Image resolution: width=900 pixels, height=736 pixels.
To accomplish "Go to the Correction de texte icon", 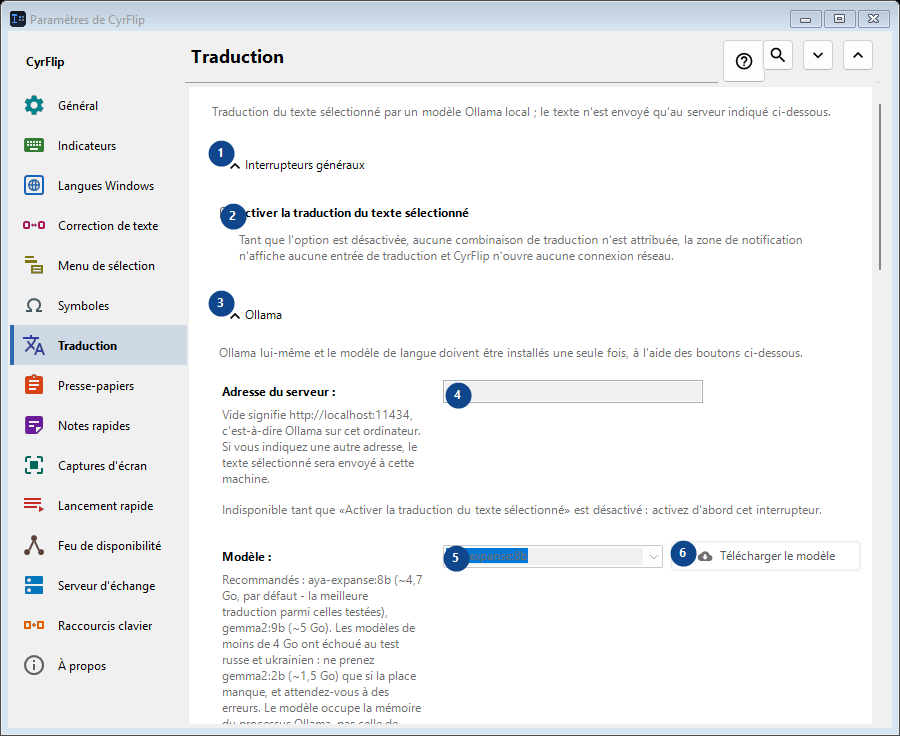I will coord(34,226).
